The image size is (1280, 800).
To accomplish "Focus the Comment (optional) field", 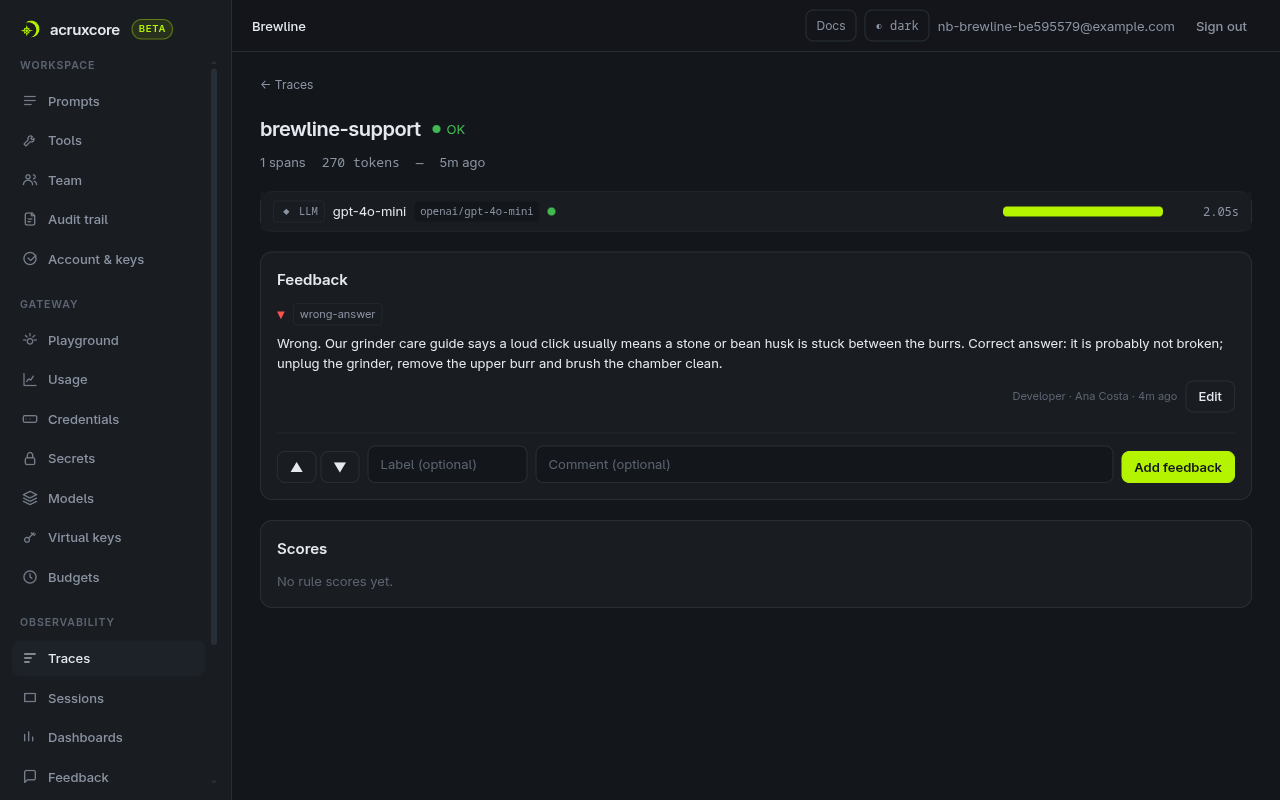I will (824, 464).
